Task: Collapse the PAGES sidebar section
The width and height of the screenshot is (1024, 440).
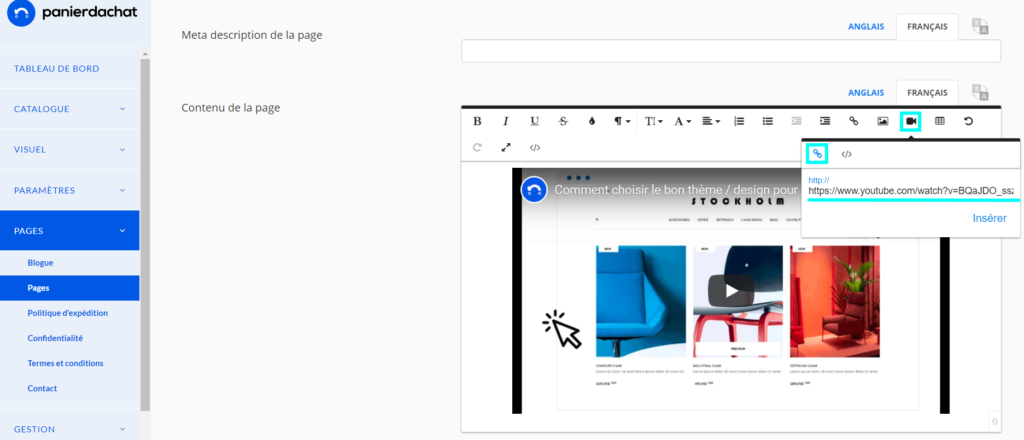Action: click(69, 230)
